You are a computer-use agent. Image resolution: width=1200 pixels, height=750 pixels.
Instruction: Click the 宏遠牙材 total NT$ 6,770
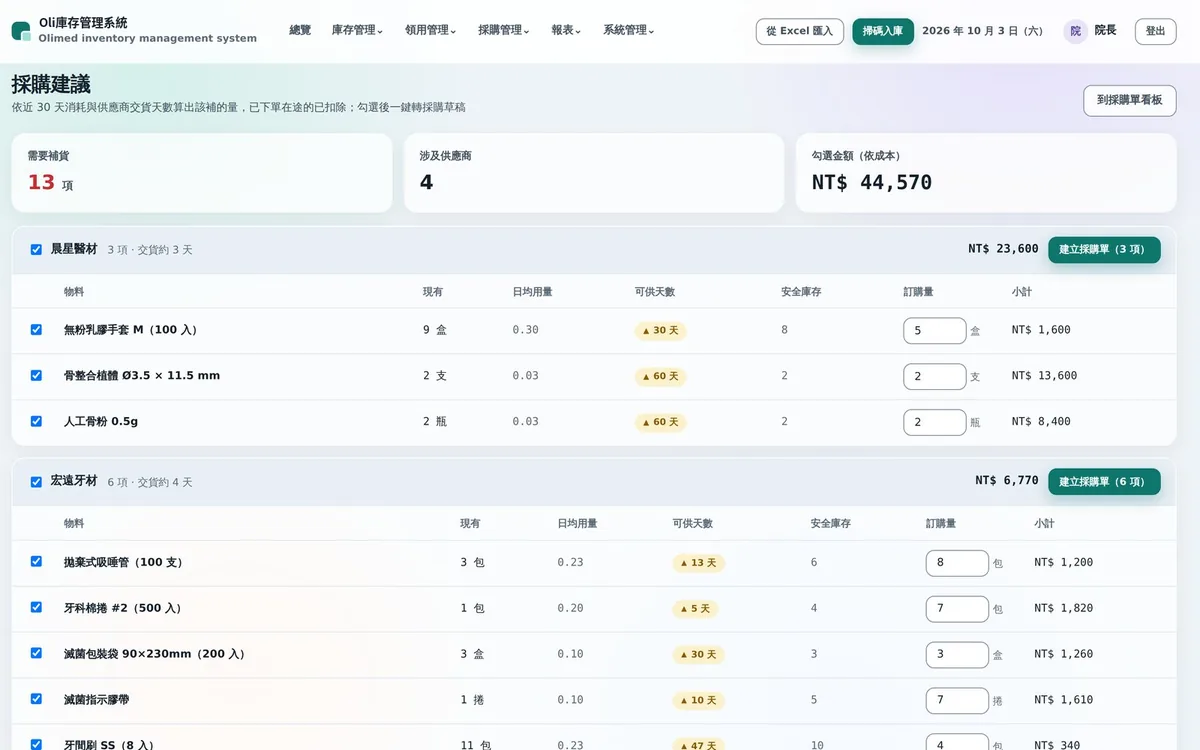(1007, 481)
